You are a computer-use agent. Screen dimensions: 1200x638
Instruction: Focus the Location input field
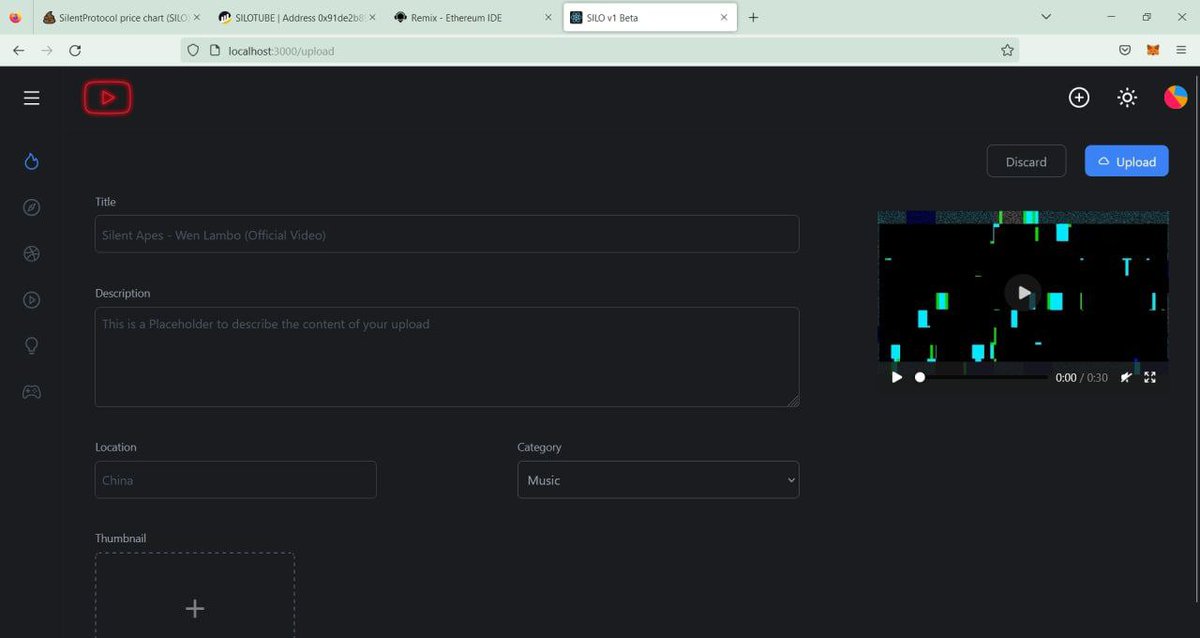click(236, 480)
